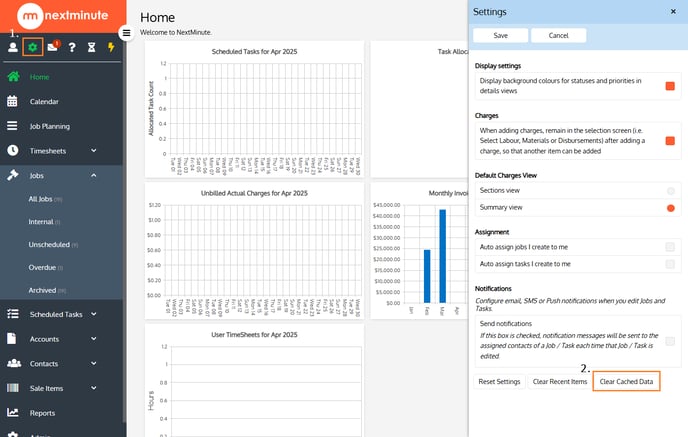Screen dimensions: 688x437
Task: Toggle the sidebar hamburger button
Action: pyautogui.click(x=126, y=33)
